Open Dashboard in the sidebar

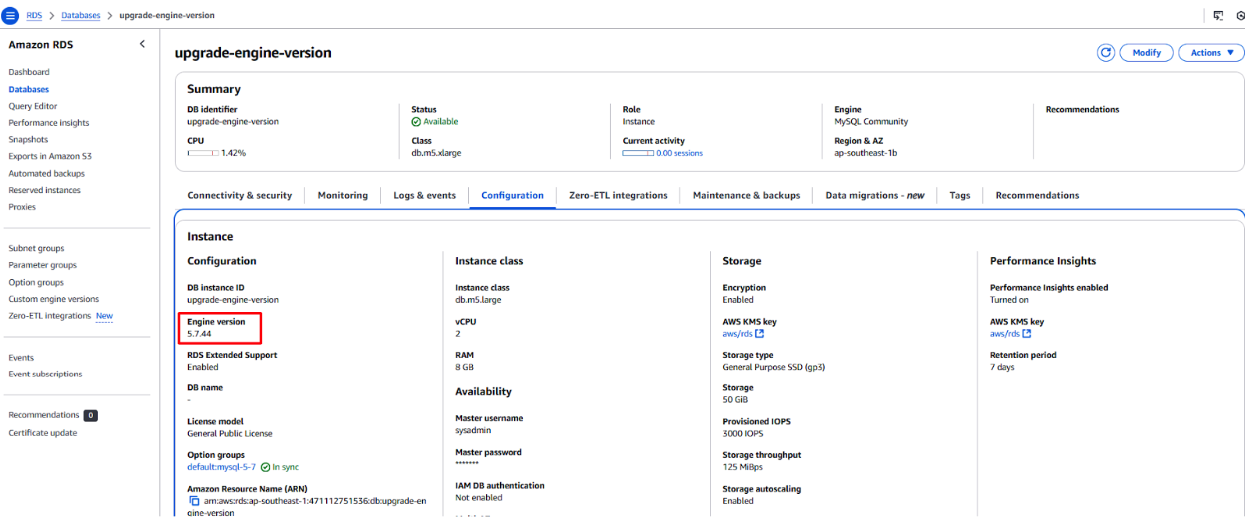29,72
